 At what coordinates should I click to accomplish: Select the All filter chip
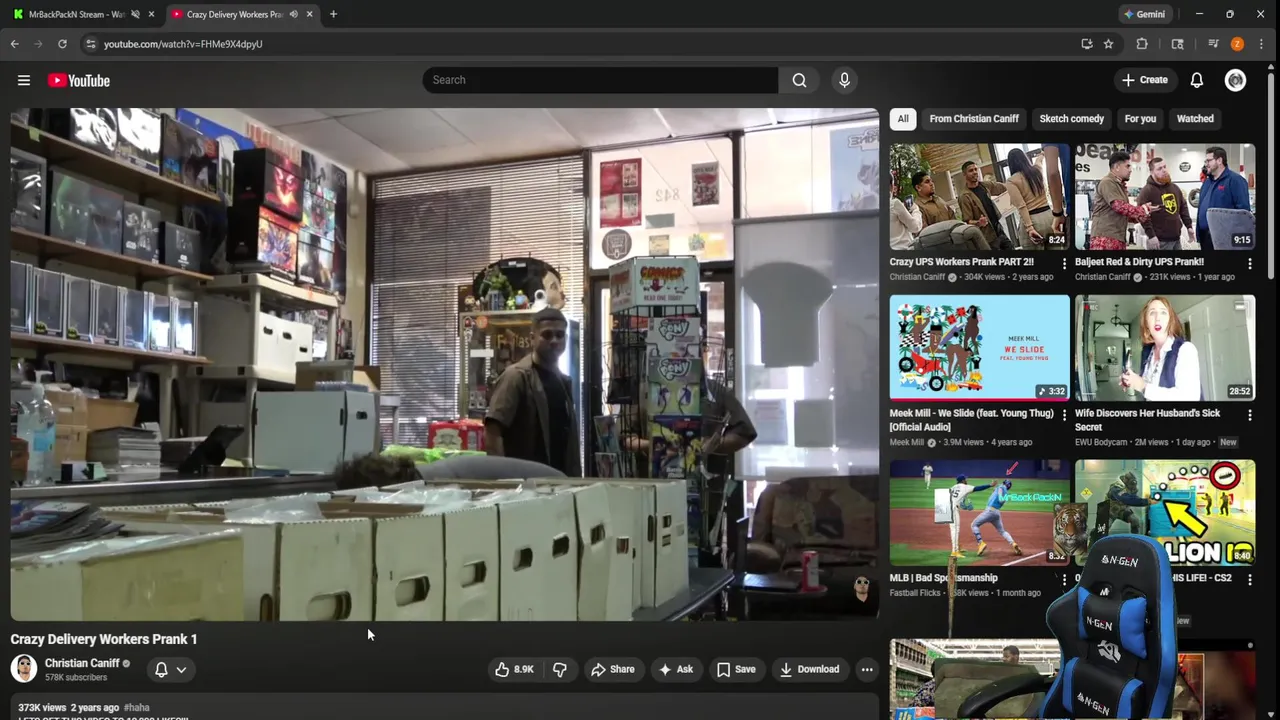click(903, 119)
